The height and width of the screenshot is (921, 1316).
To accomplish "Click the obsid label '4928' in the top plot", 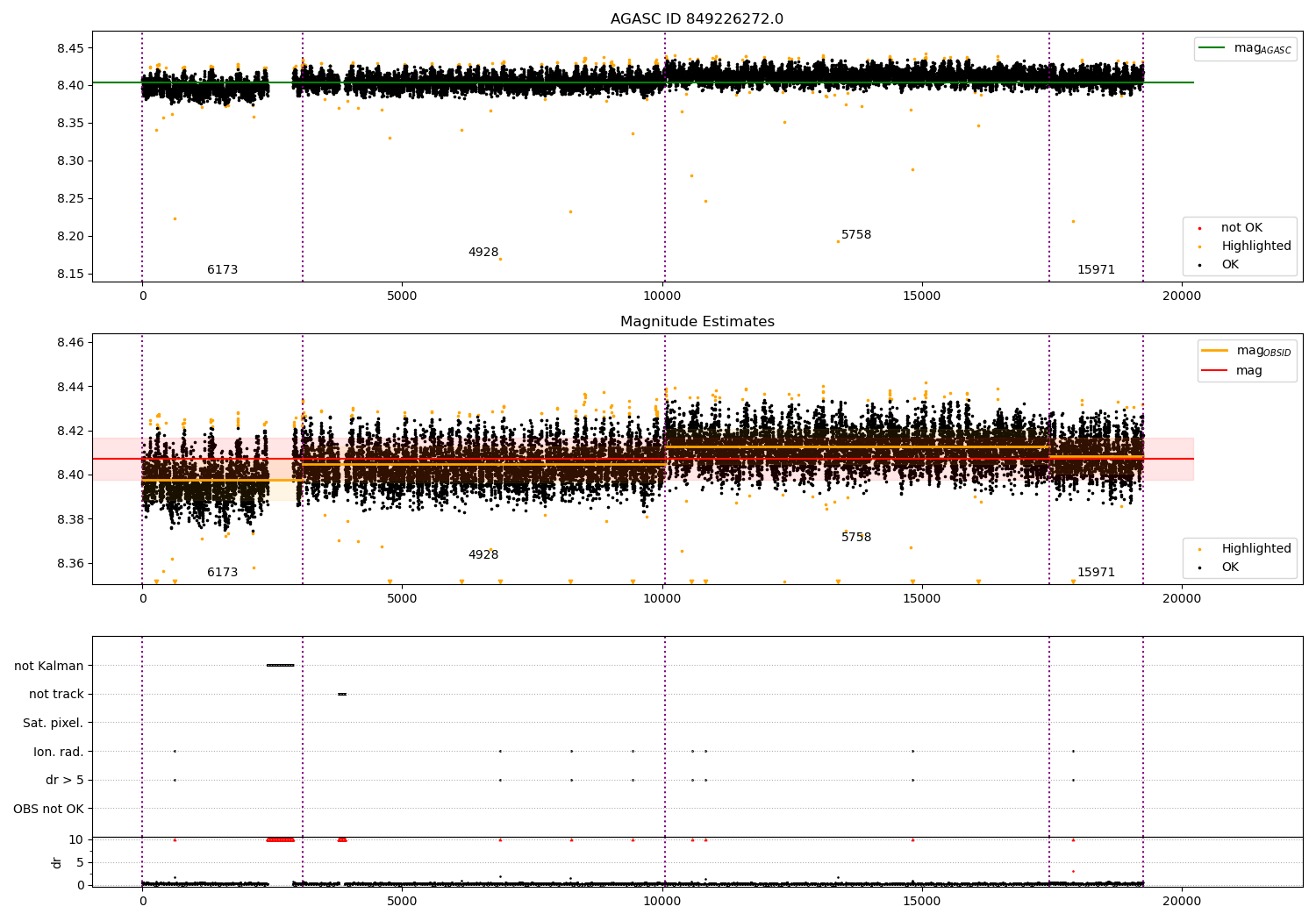I will (483, 253).
